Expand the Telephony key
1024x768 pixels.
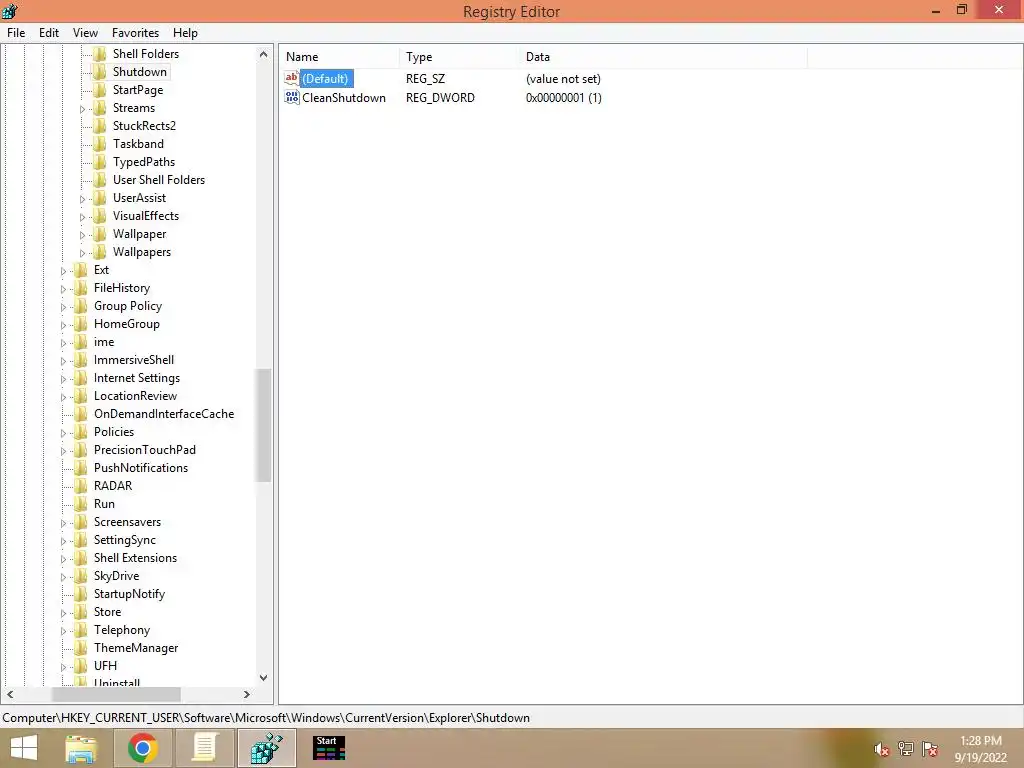(63, 631)
